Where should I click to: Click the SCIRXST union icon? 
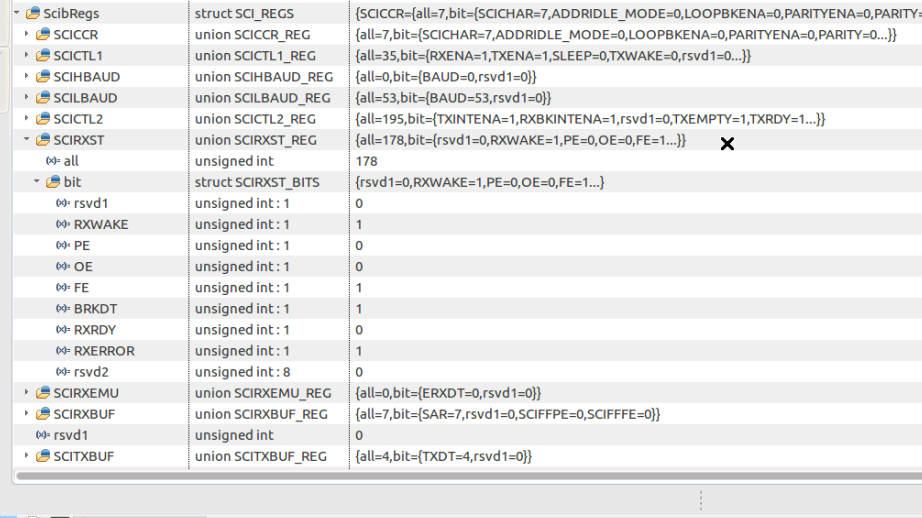pos(43,140)
